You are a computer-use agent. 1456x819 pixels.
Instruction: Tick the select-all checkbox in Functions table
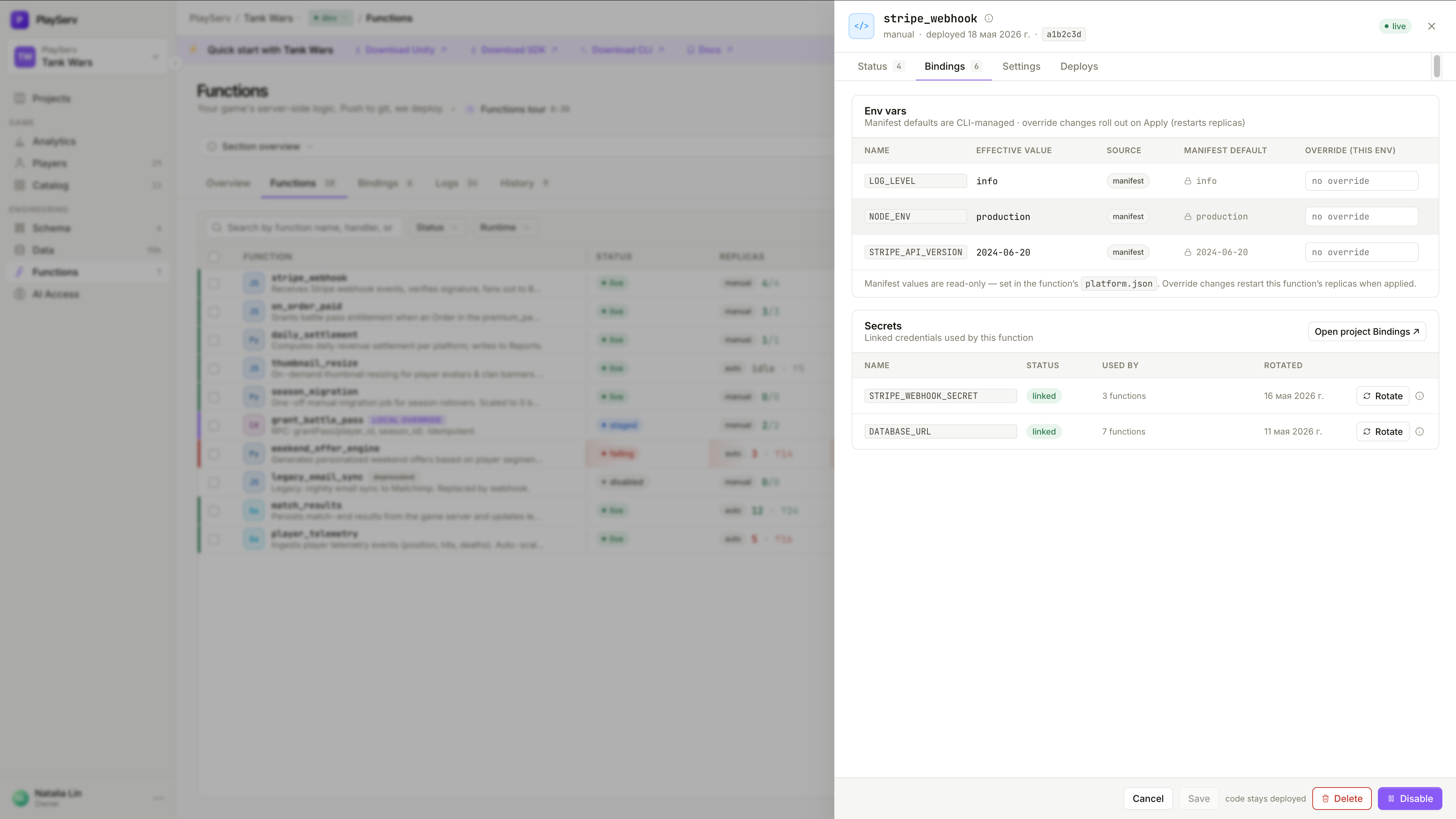213,257
